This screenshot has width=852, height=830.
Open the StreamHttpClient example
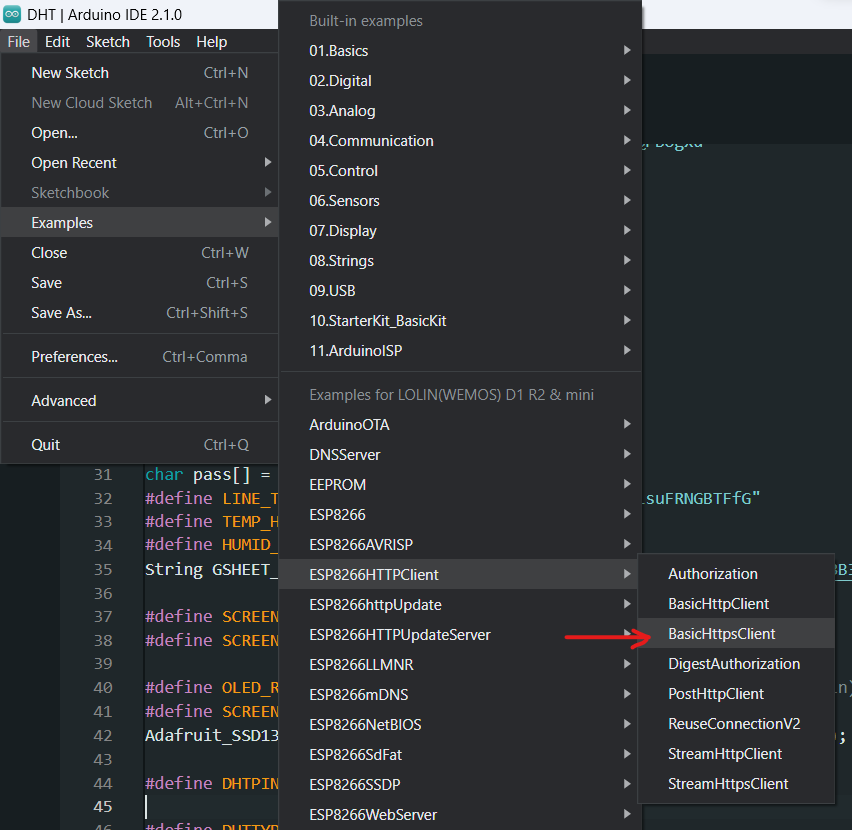(x=736, y=754)
